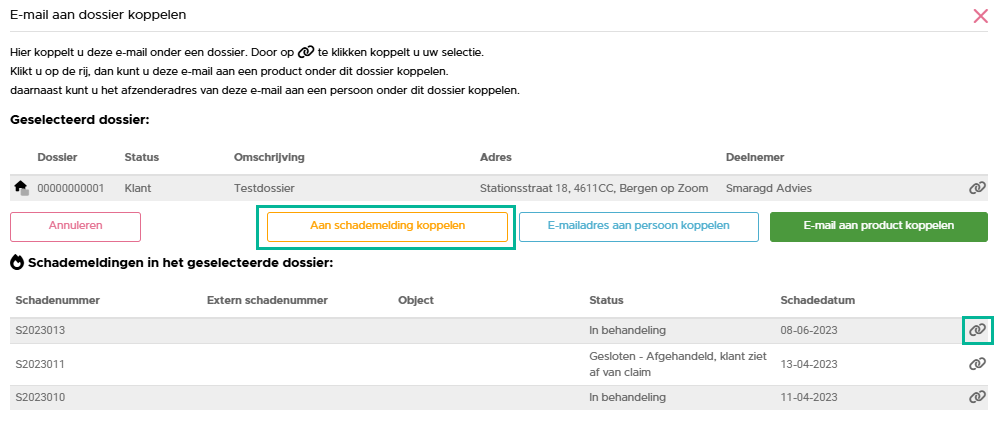This screenshot has width=996, height=437.
Task: Link e-mail to claim S2023013 via chain icon
Action: pos(977,330)
